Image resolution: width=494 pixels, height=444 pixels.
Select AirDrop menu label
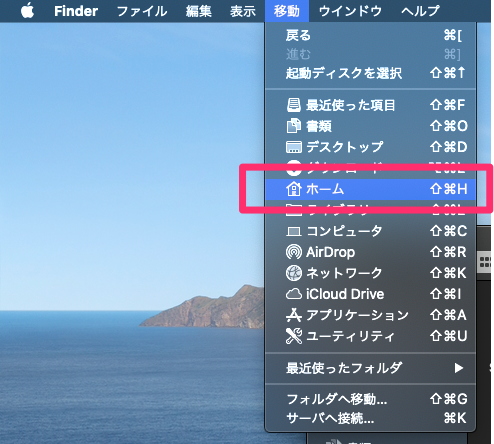330,252
